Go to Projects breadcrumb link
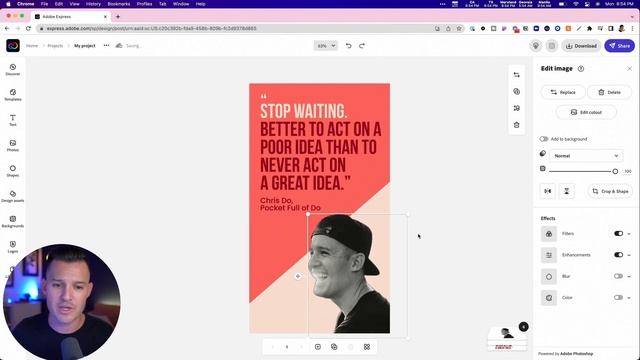640x360 pixels. (x=55, y=46)
